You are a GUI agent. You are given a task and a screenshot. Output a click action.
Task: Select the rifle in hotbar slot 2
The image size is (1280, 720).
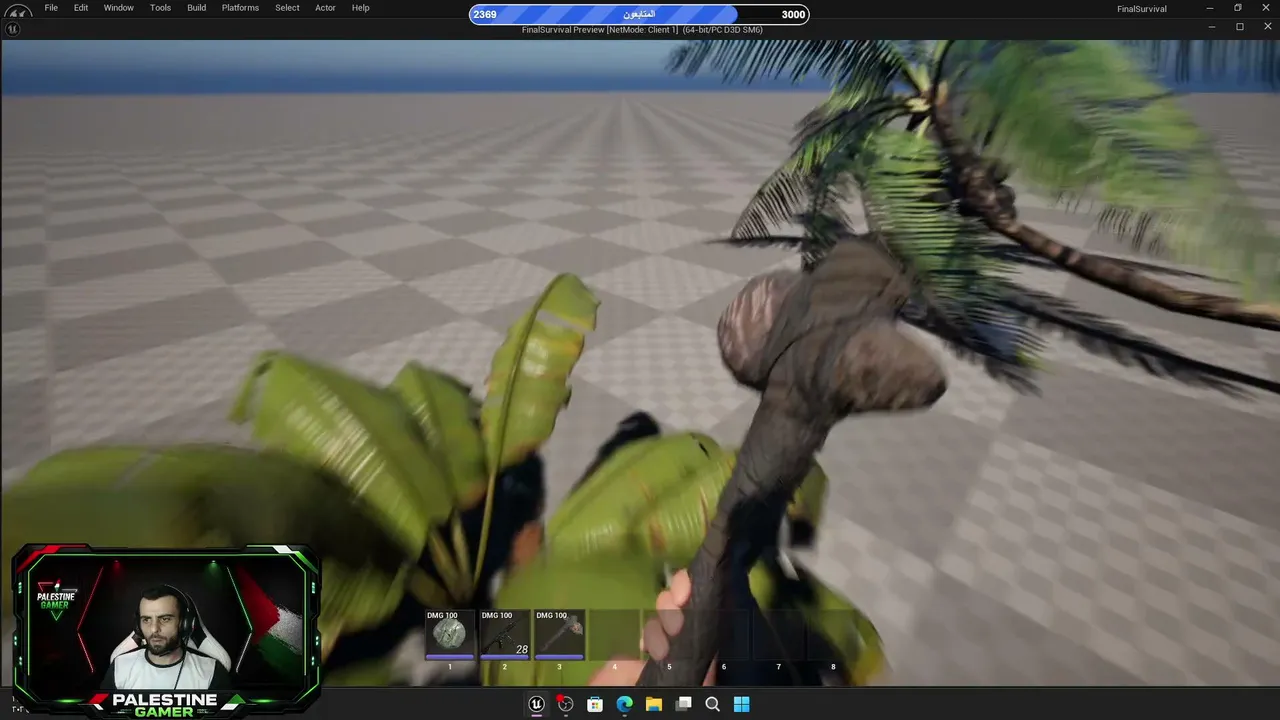point(504,634)
